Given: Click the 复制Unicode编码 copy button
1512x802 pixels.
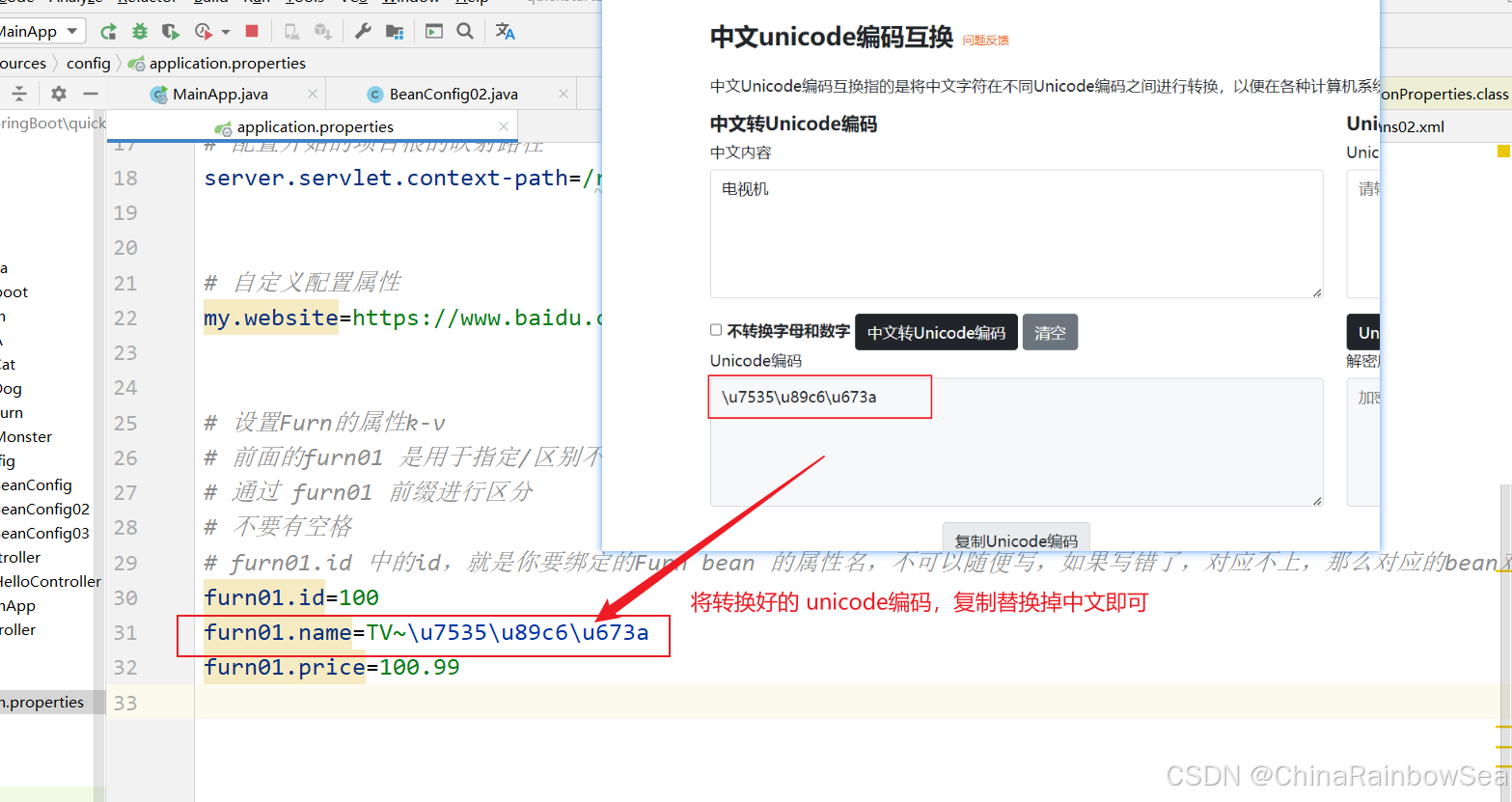Looking at the screenshot, I should point(1016,538).
